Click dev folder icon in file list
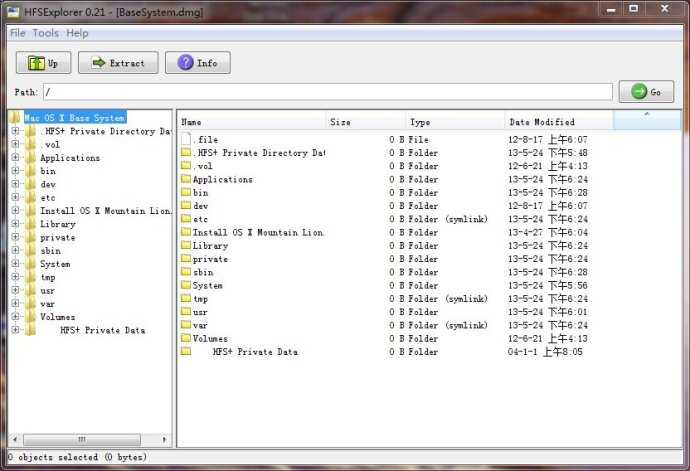Screen dimensions: 690x471 (x=186, y=205)
